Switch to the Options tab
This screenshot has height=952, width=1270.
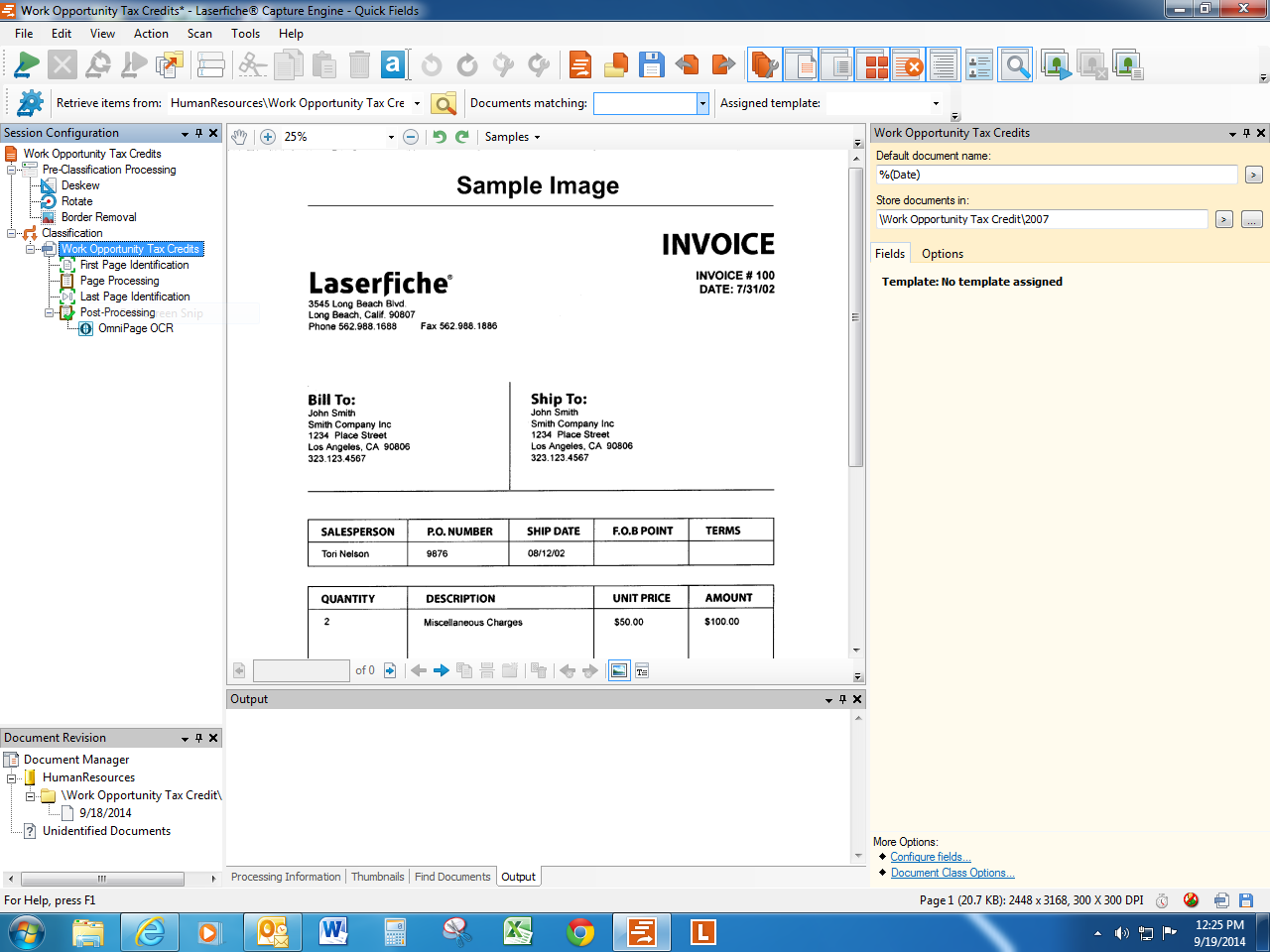(942, 254)
